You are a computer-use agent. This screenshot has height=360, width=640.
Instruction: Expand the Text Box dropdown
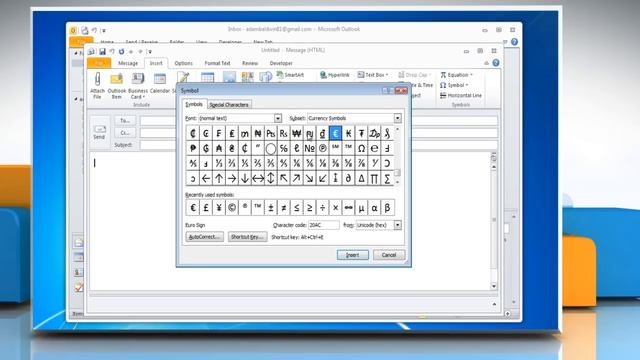click(x=387, y=75)
